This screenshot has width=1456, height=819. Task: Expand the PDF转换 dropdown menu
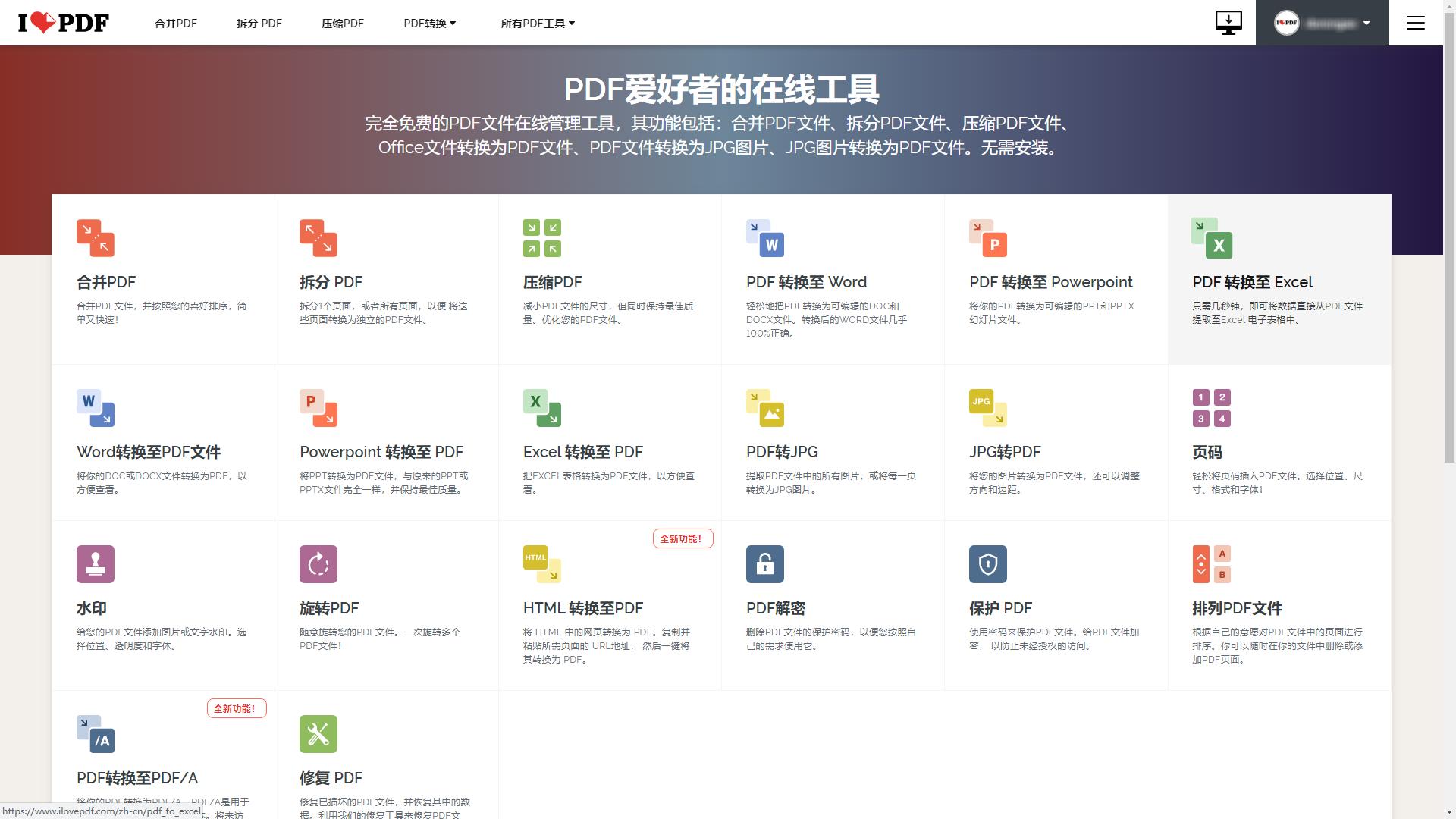point(429,23)
